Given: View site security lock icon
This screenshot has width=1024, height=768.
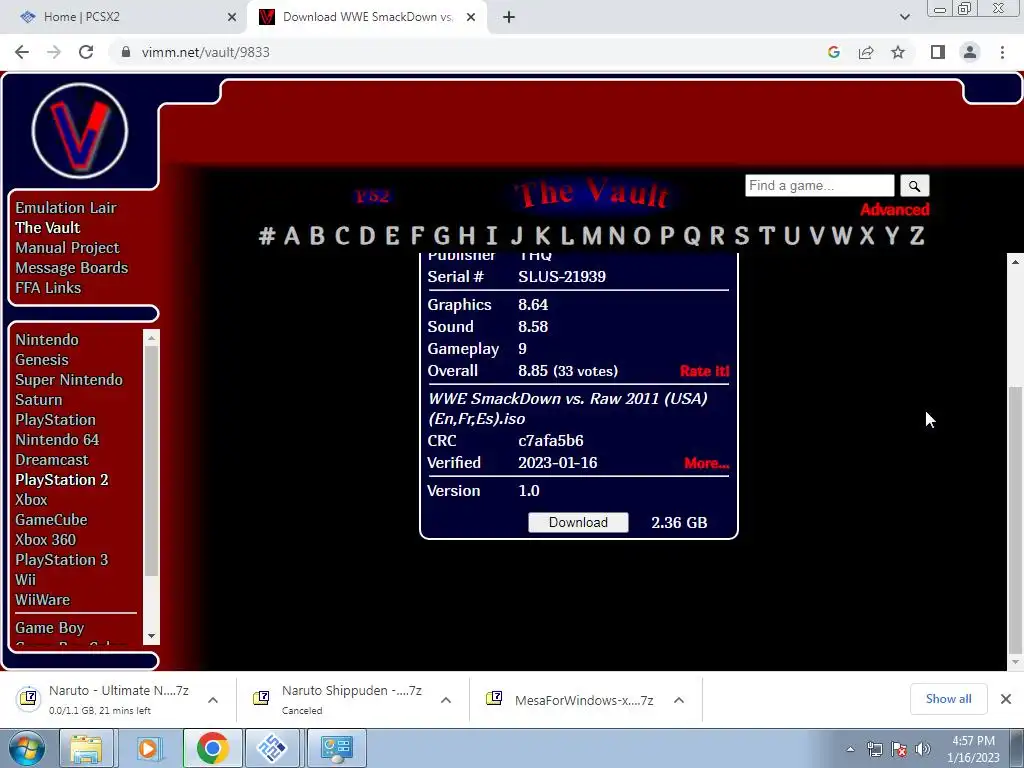Looking at the screenshot, I should (126, 52).
